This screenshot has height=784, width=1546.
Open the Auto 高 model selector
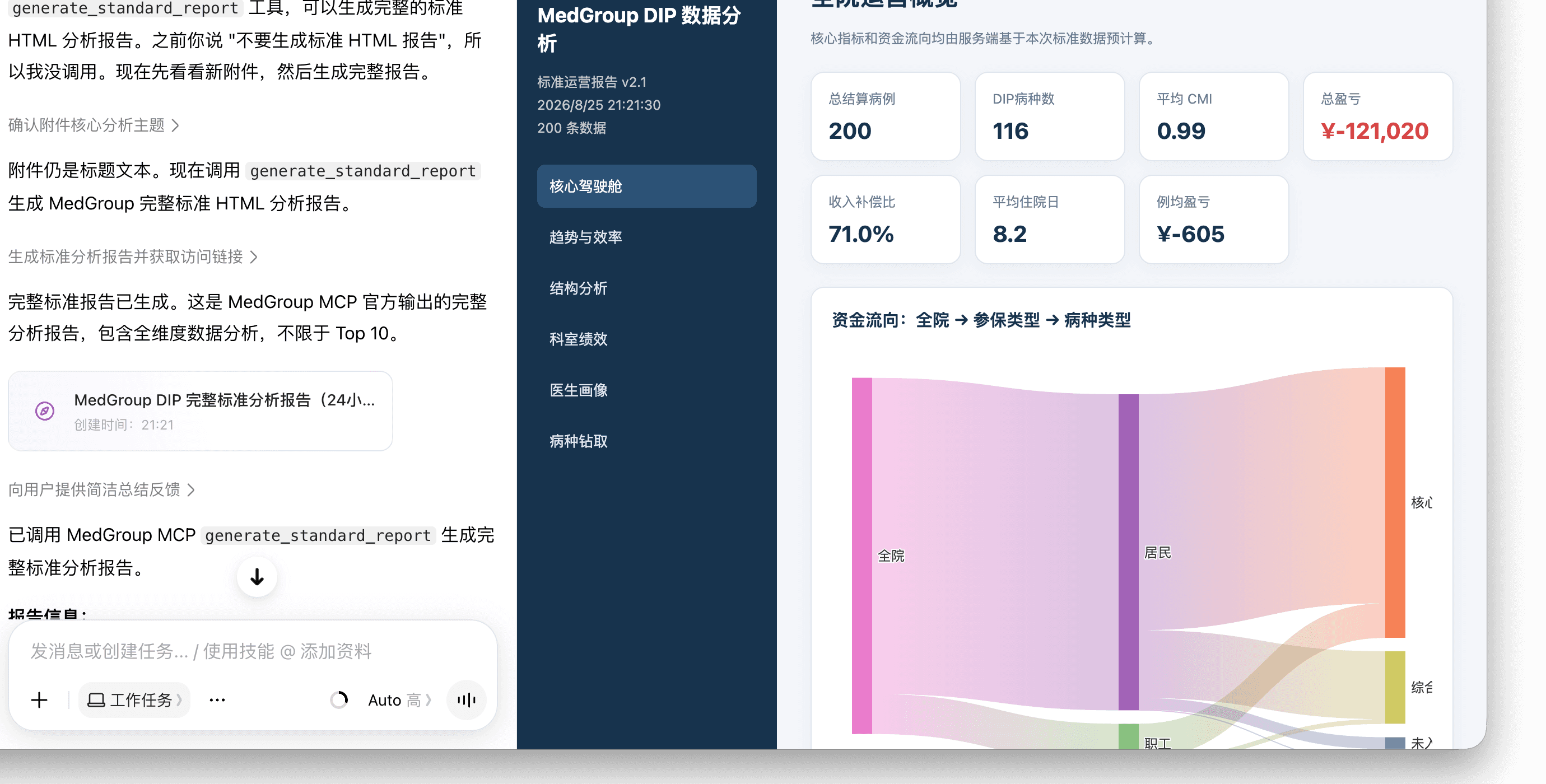400,700
